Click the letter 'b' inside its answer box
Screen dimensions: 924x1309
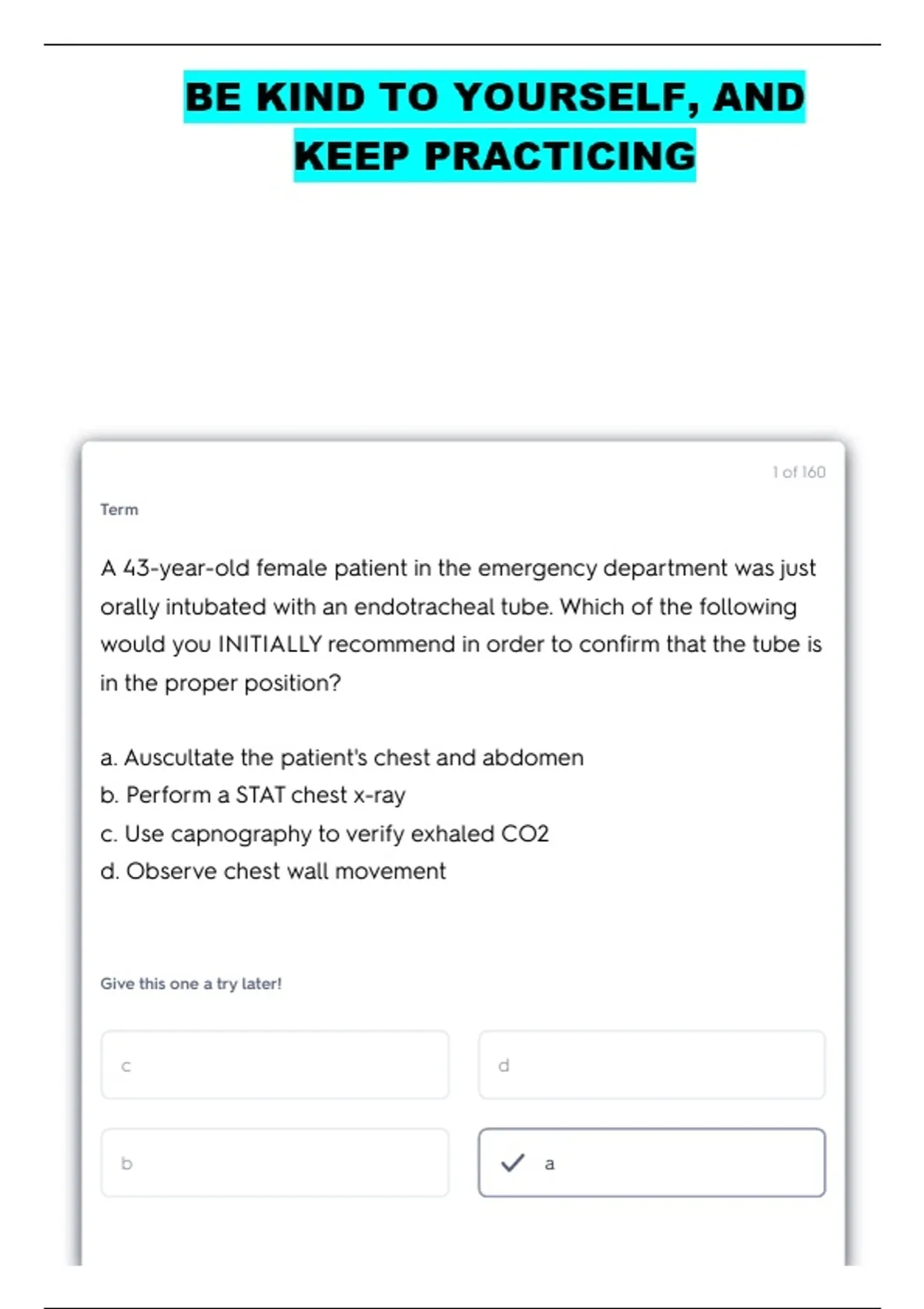tap(127, 1163)
